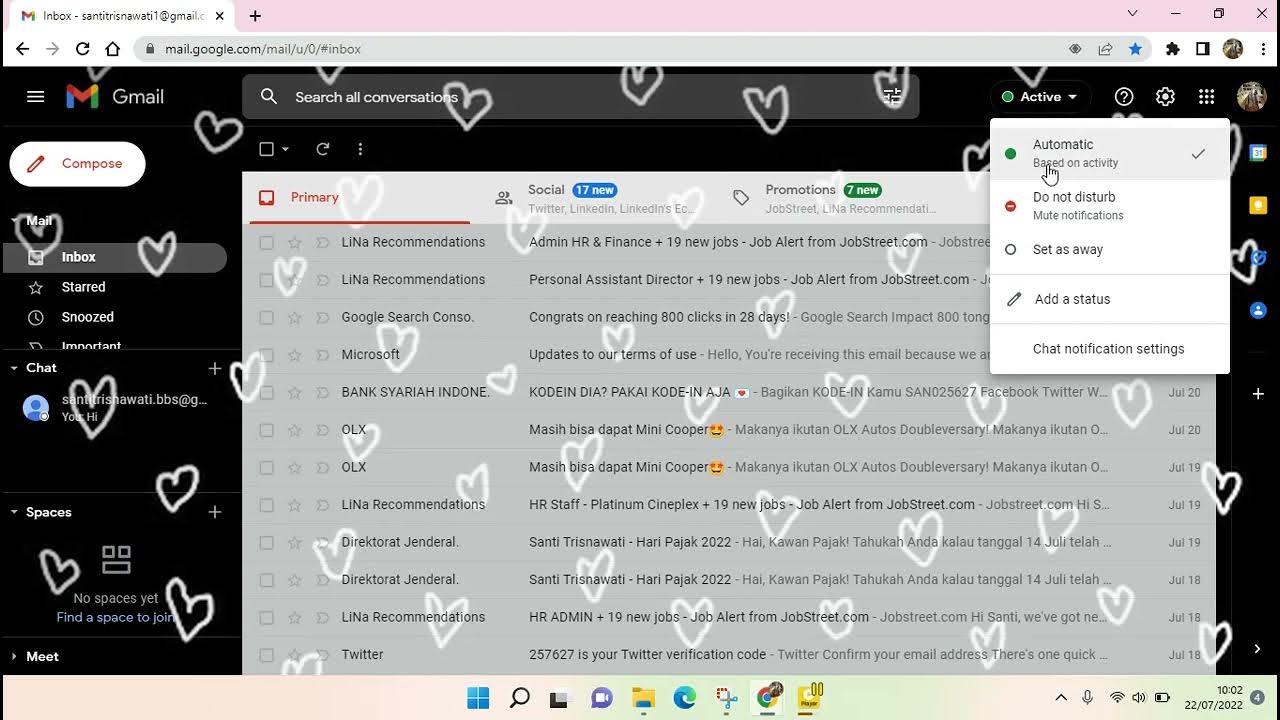Open Microsoft Edge from taskbar
The width and height of the screenshot is (1280, 720).
pos(684,698)
